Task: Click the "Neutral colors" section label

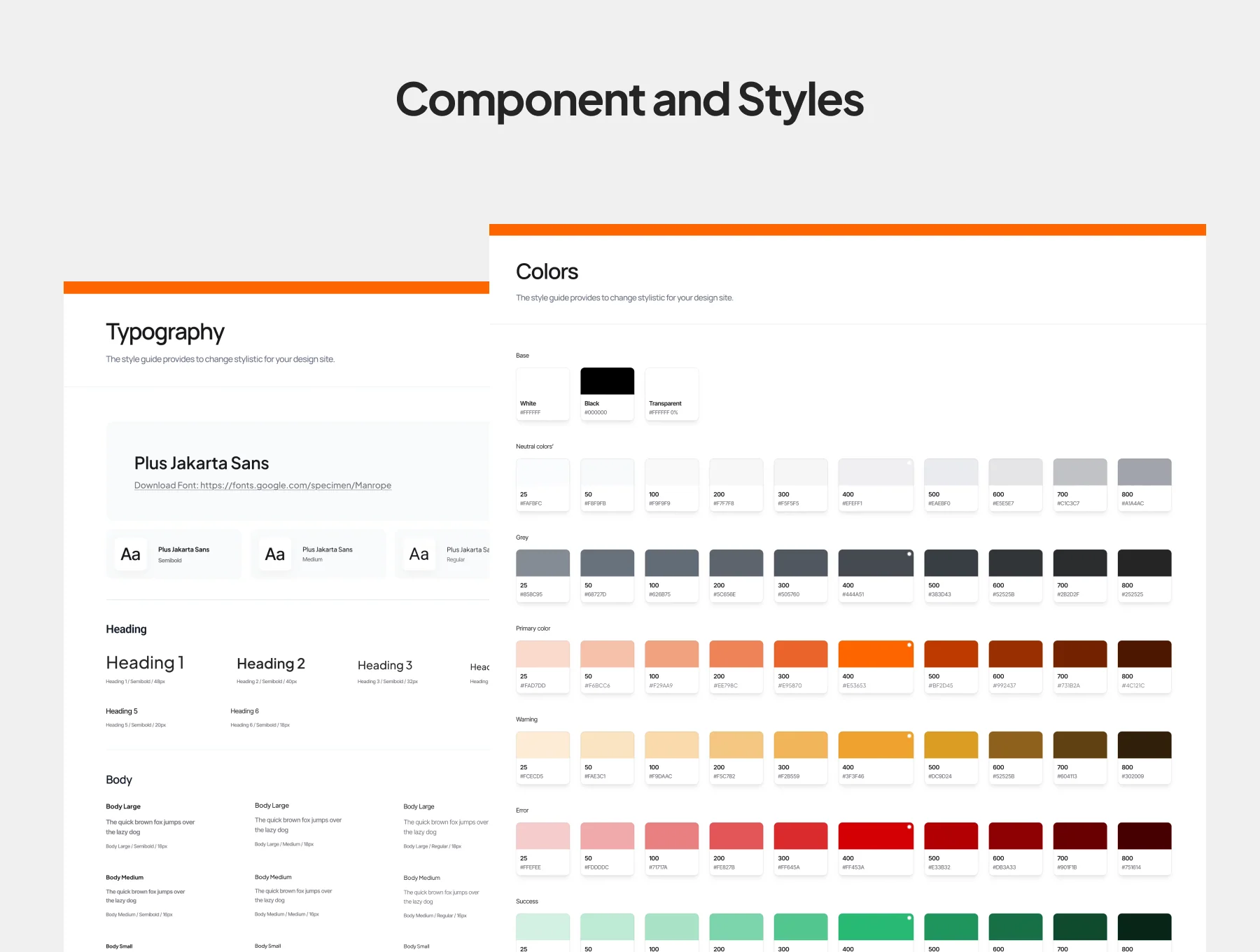Action: click(535, 447)
